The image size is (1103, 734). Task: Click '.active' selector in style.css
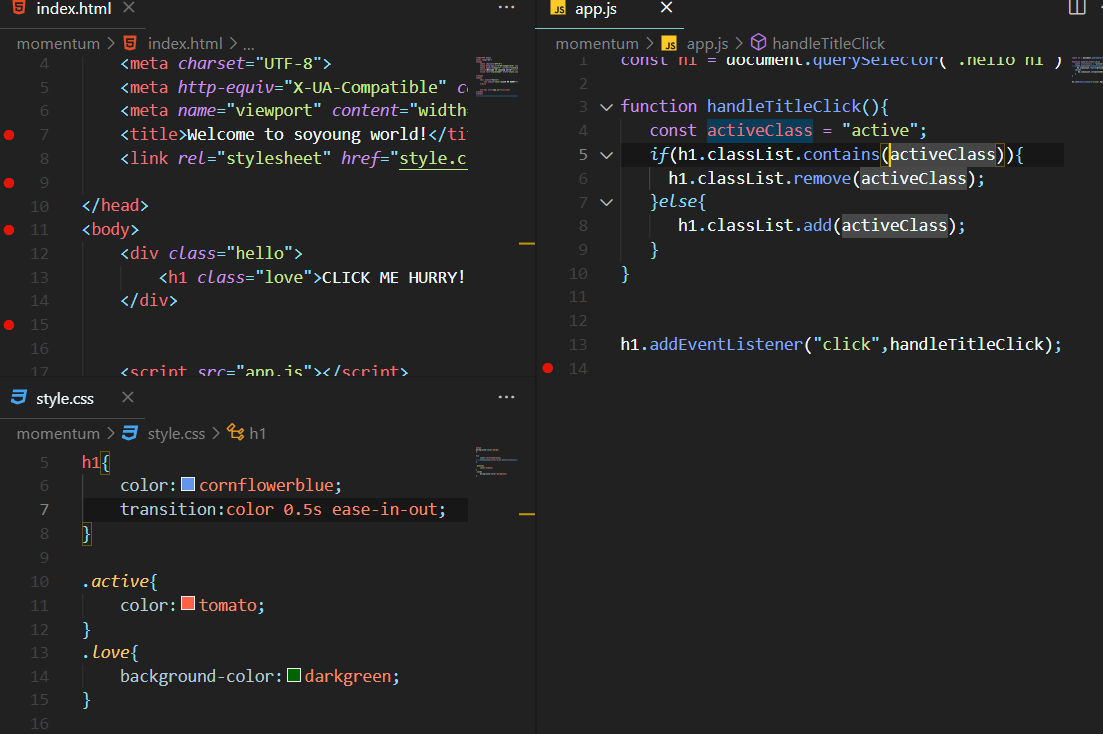115,581
